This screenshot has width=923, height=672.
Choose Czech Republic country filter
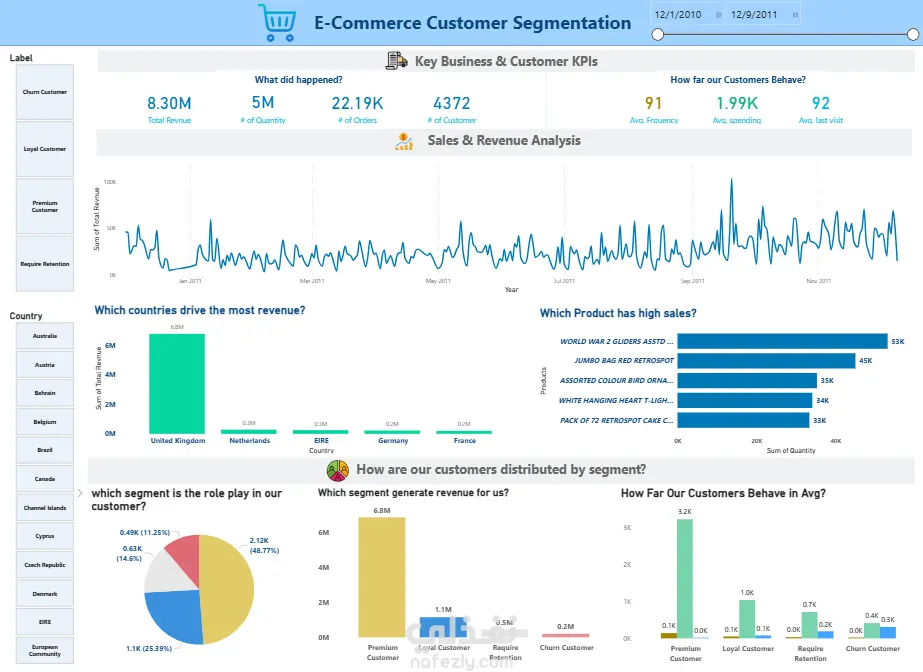point(45,565)
